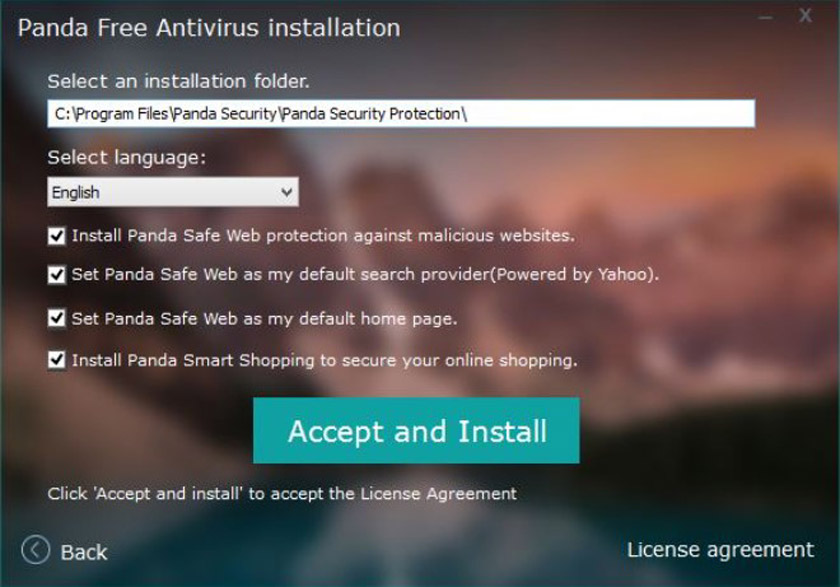Untick the default search provider checkbox

pyautogui.click(x=57, y=275)
